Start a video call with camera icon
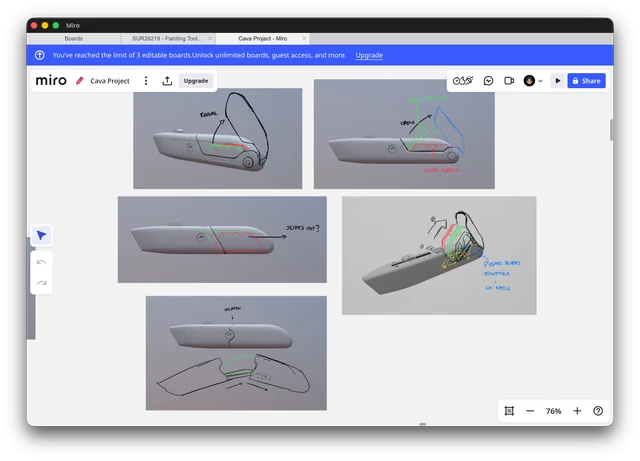The height and width of the screenshot is (461, 640). point(509,81)
